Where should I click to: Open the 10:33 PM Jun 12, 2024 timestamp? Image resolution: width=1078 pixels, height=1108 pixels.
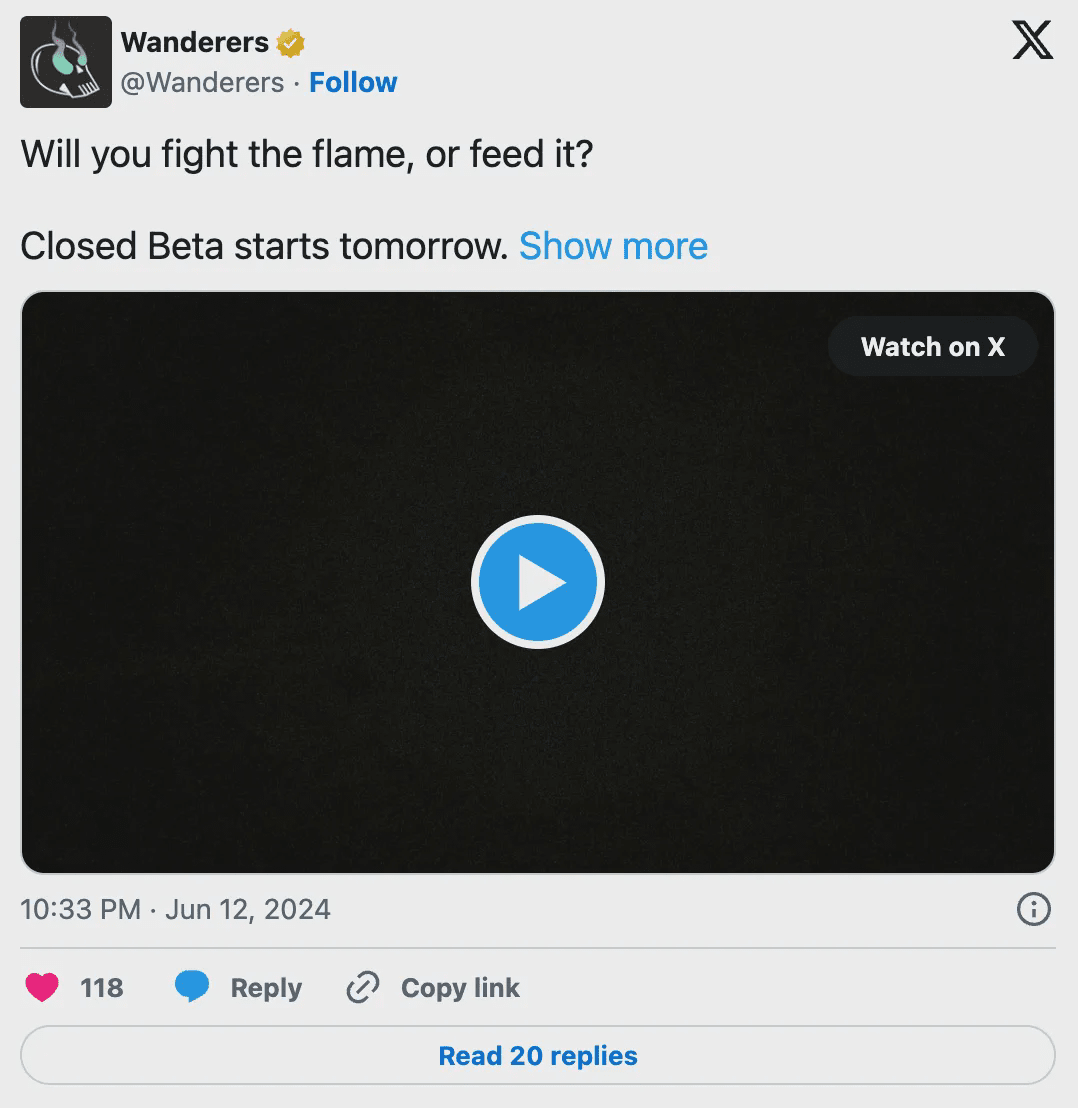point(175,910)
